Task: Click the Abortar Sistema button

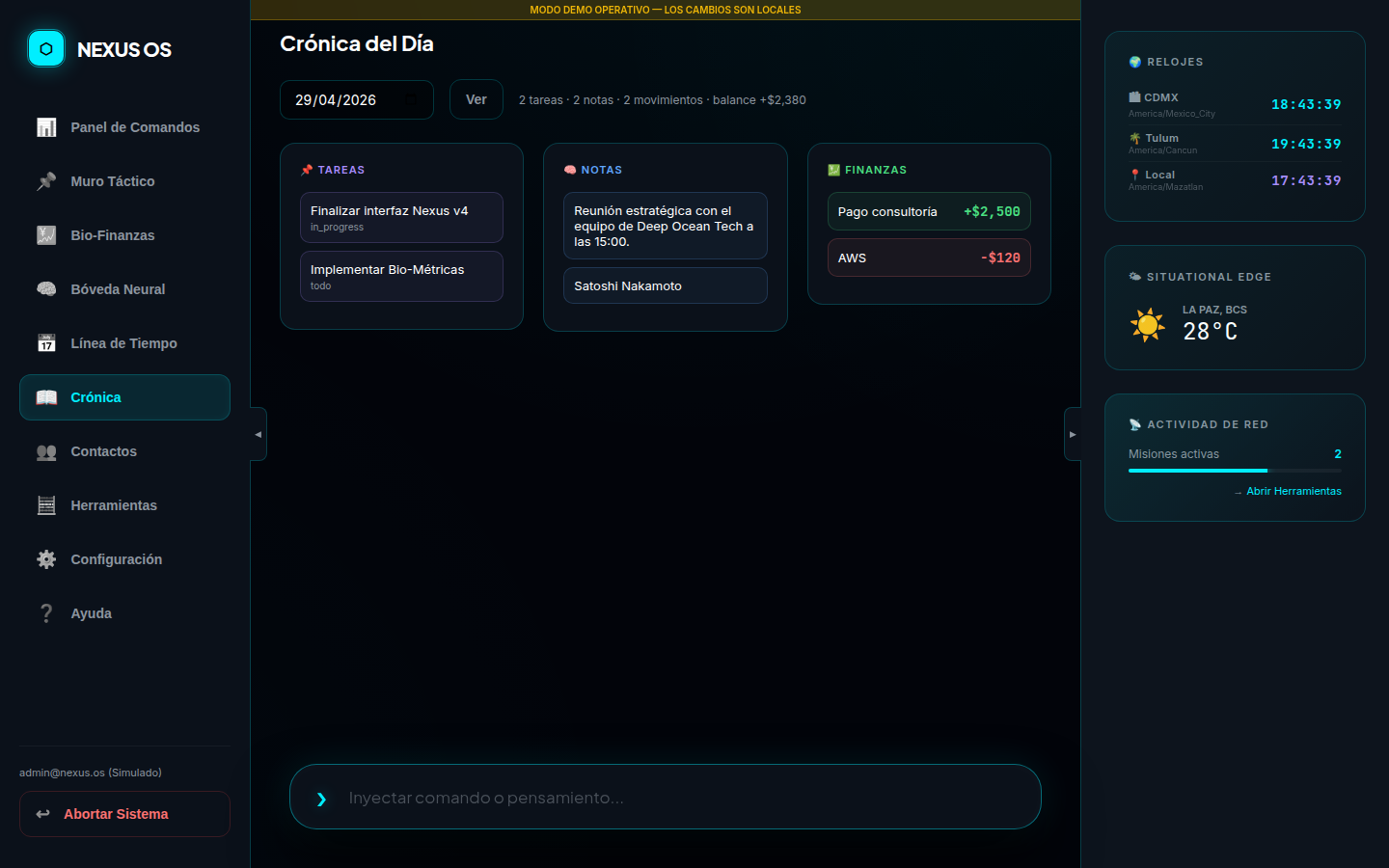Action: pos(124,814)
